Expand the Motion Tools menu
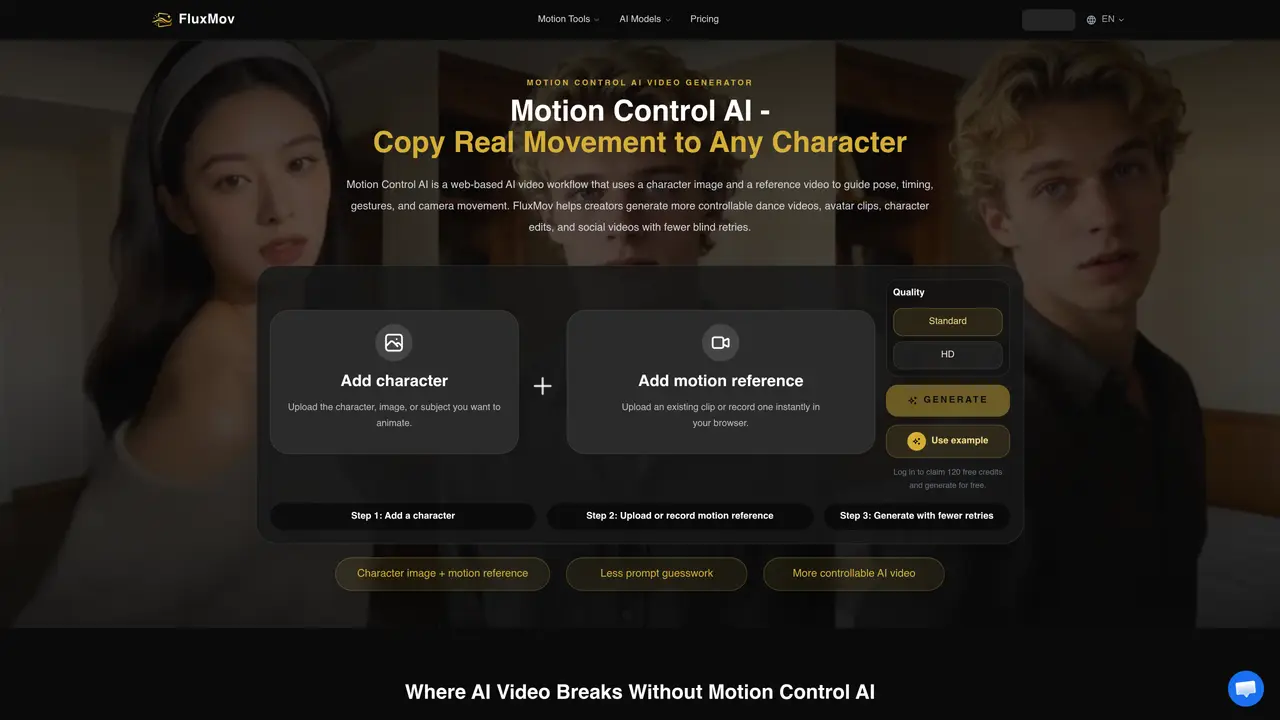The width and height of the screenshot is (1280, 720). 568,19
